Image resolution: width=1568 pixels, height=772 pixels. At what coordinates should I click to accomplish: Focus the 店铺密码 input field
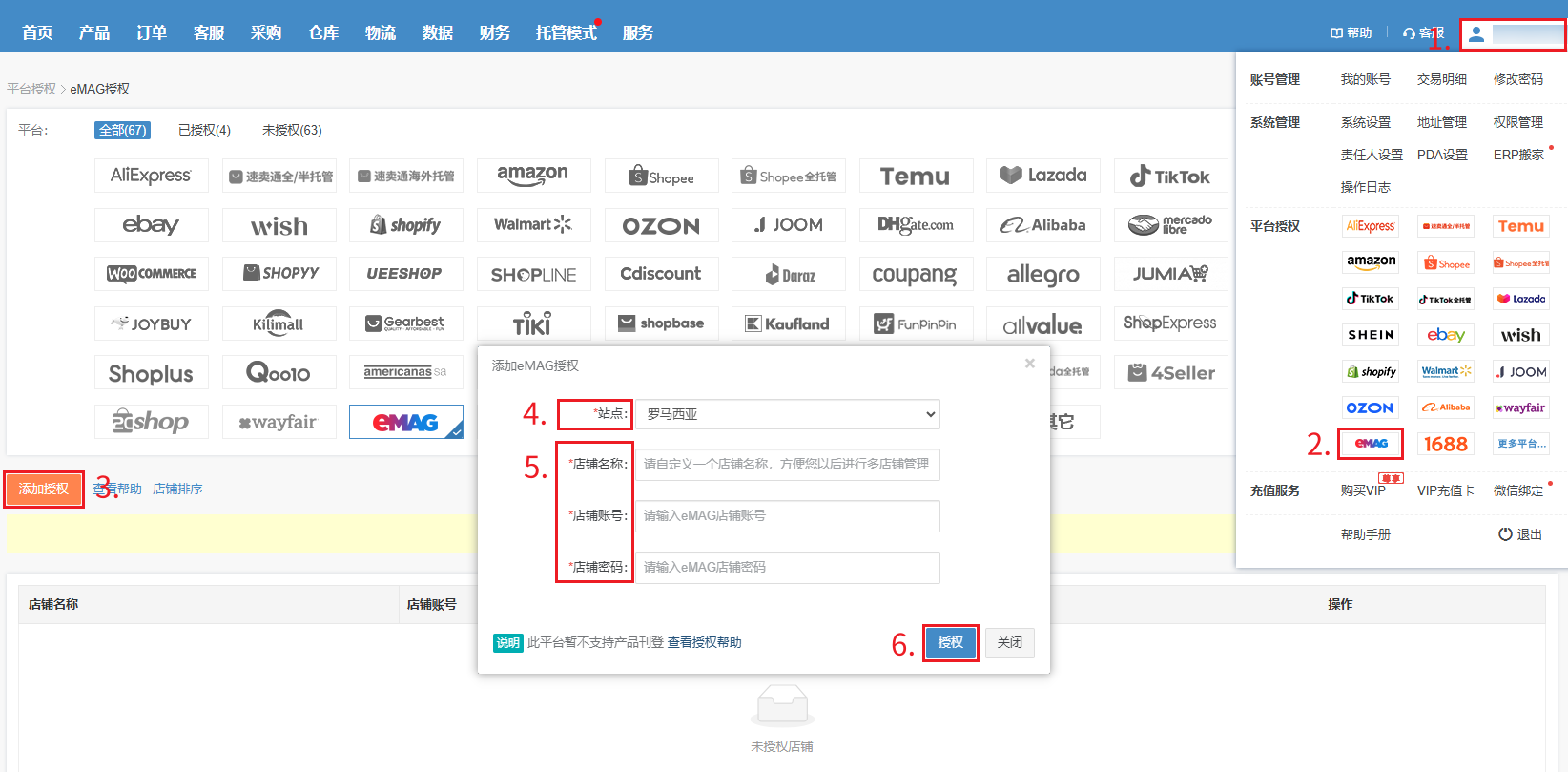(788, 568)
